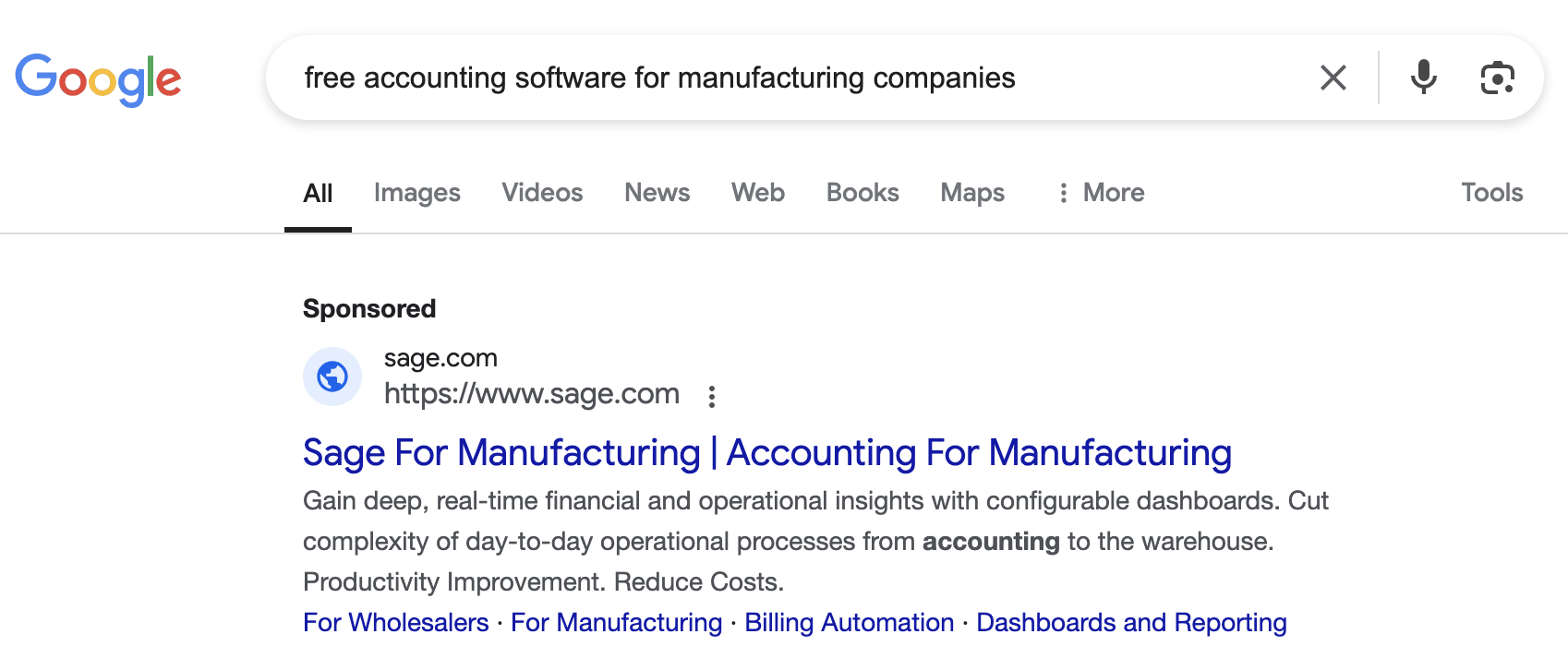
Task: Open the three-dot menu on the Sage ad
Action: tap(711, 395)
